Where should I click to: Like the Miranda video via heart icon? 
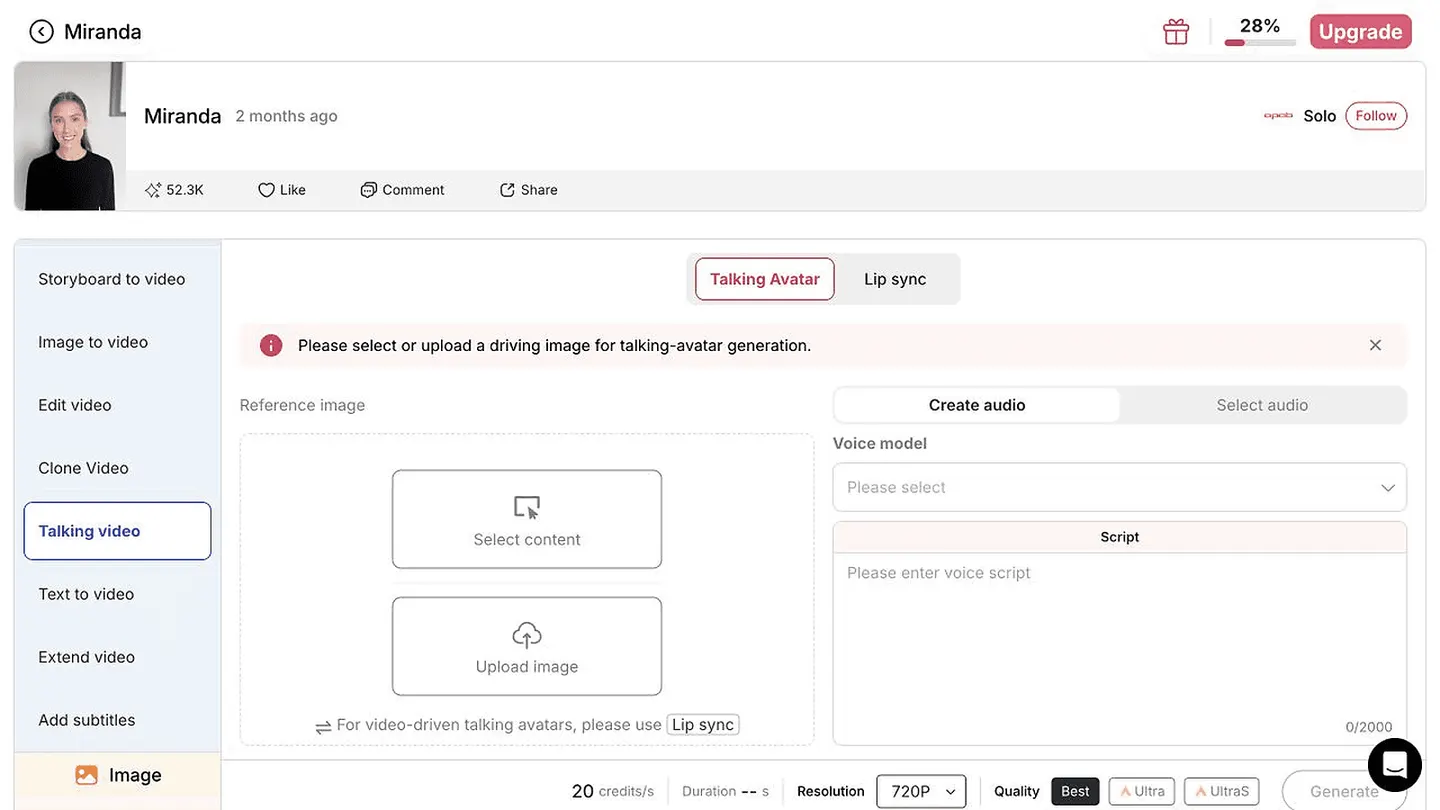266,190
